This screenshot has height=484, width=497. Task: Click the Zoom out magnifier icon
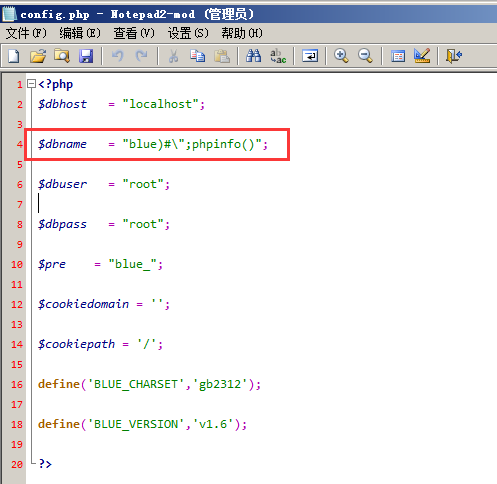(x=365, y=56)
